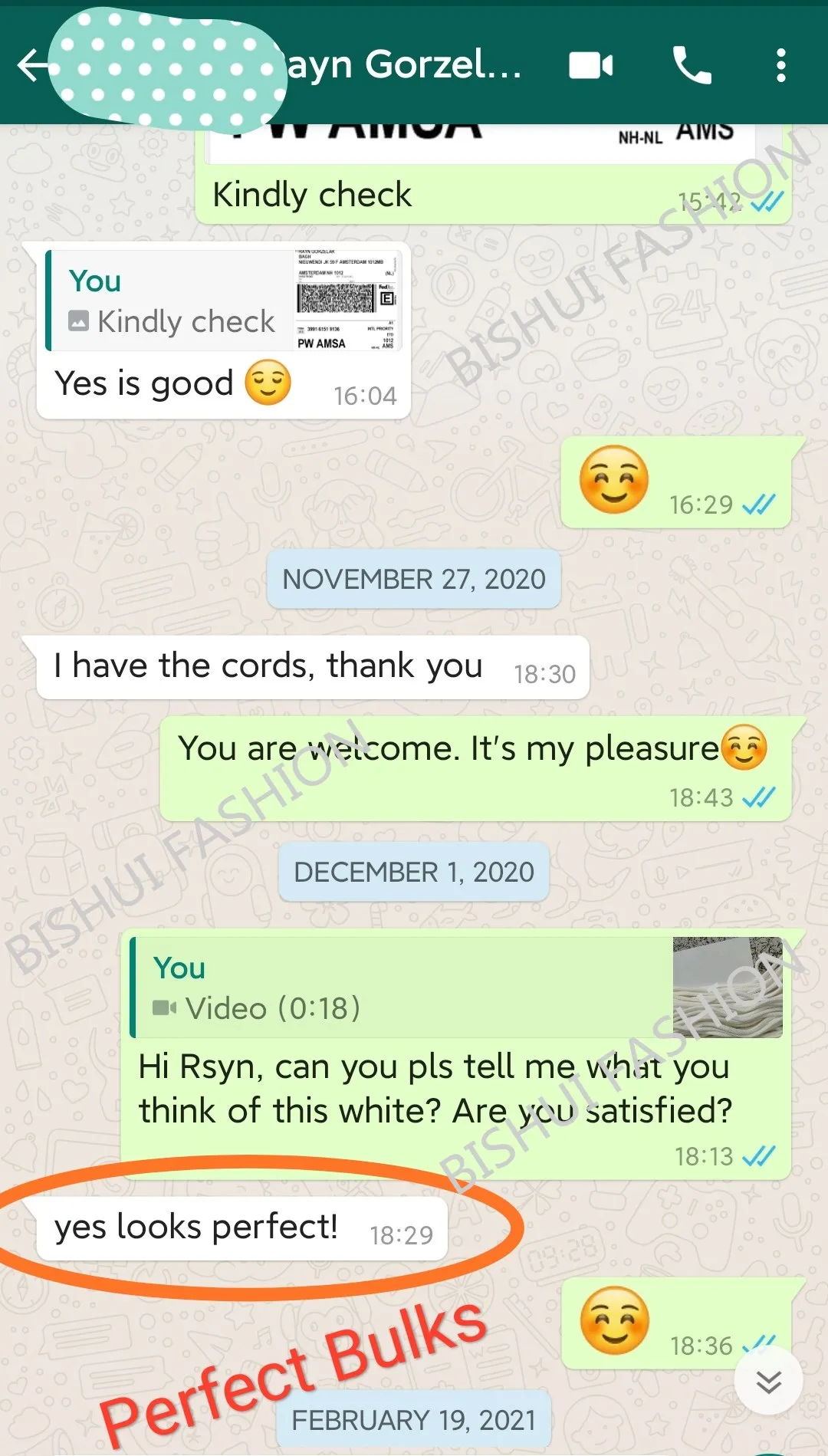The image size is (828, 1456).
Task: Open the contact name Gorzel header
Action: tap(403, 65)
